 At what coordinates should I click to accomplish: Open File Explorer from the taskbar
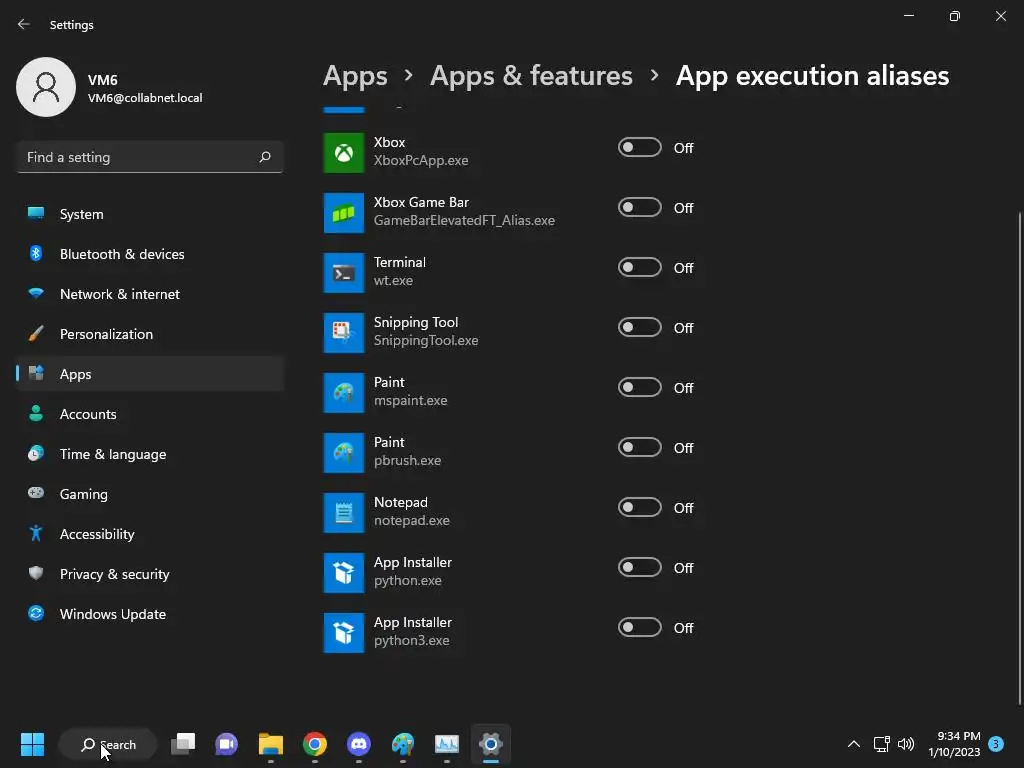(270, 744)
